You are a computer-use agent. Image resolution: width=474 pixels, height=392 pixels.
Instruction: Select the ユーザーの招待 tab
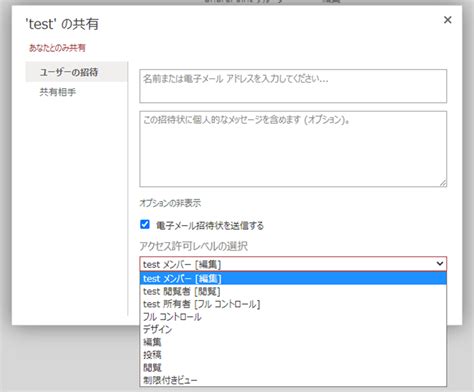77,72
